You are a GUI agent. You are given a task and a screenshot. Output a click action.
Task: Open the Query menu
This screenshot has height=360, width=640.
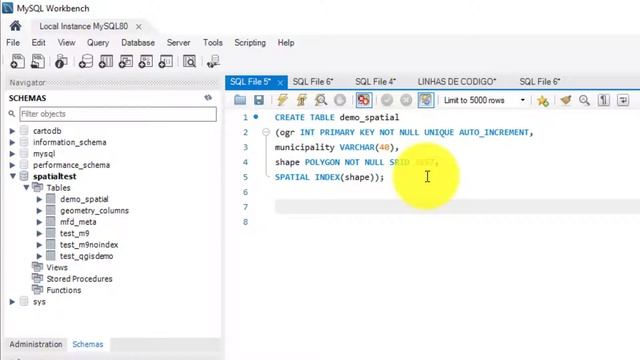pos(98,42)
